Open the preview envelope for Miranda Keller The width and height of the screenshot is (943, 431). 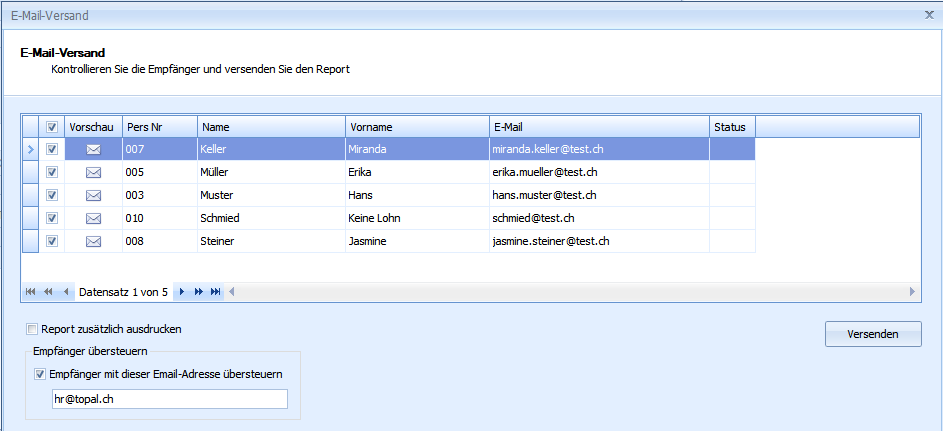tap(93, 150)
